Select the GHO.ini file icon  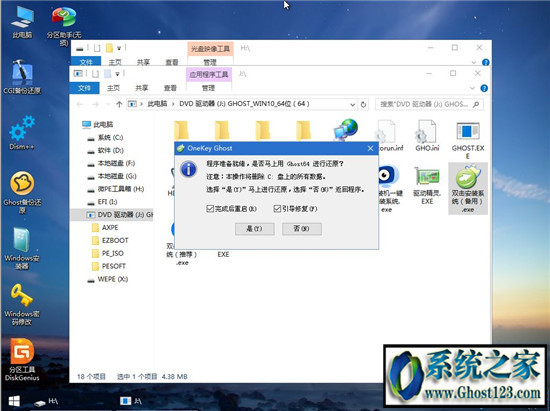click(427, 135)
